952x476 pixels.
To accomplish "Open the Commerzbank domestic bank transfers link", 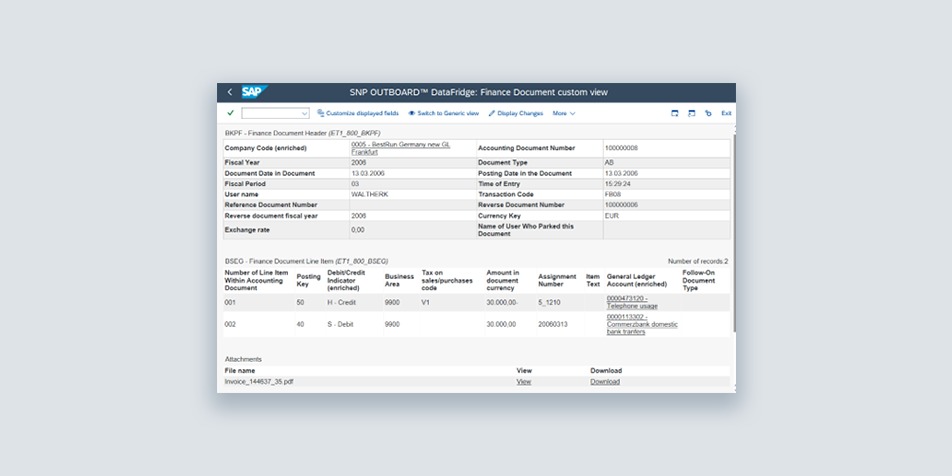I will point(642,324).
